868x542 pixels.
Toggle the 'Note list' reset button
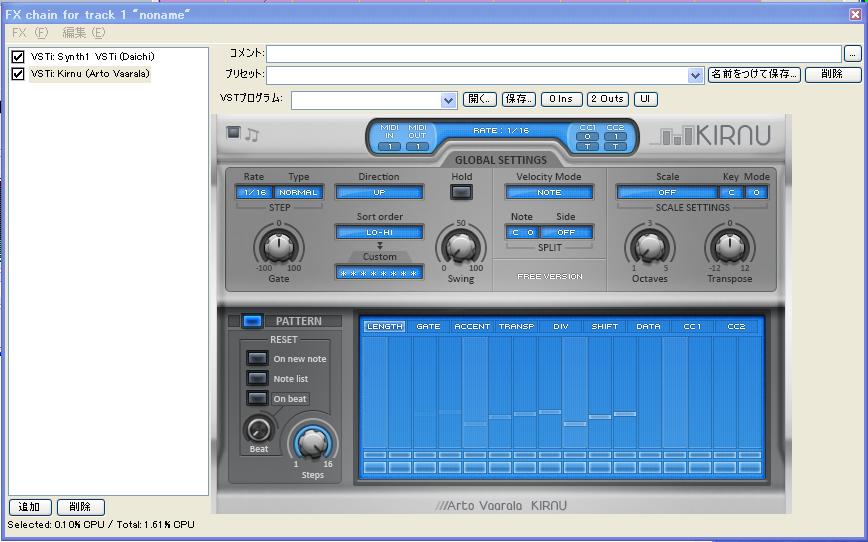pyautogui.click(x=257, y=378)
